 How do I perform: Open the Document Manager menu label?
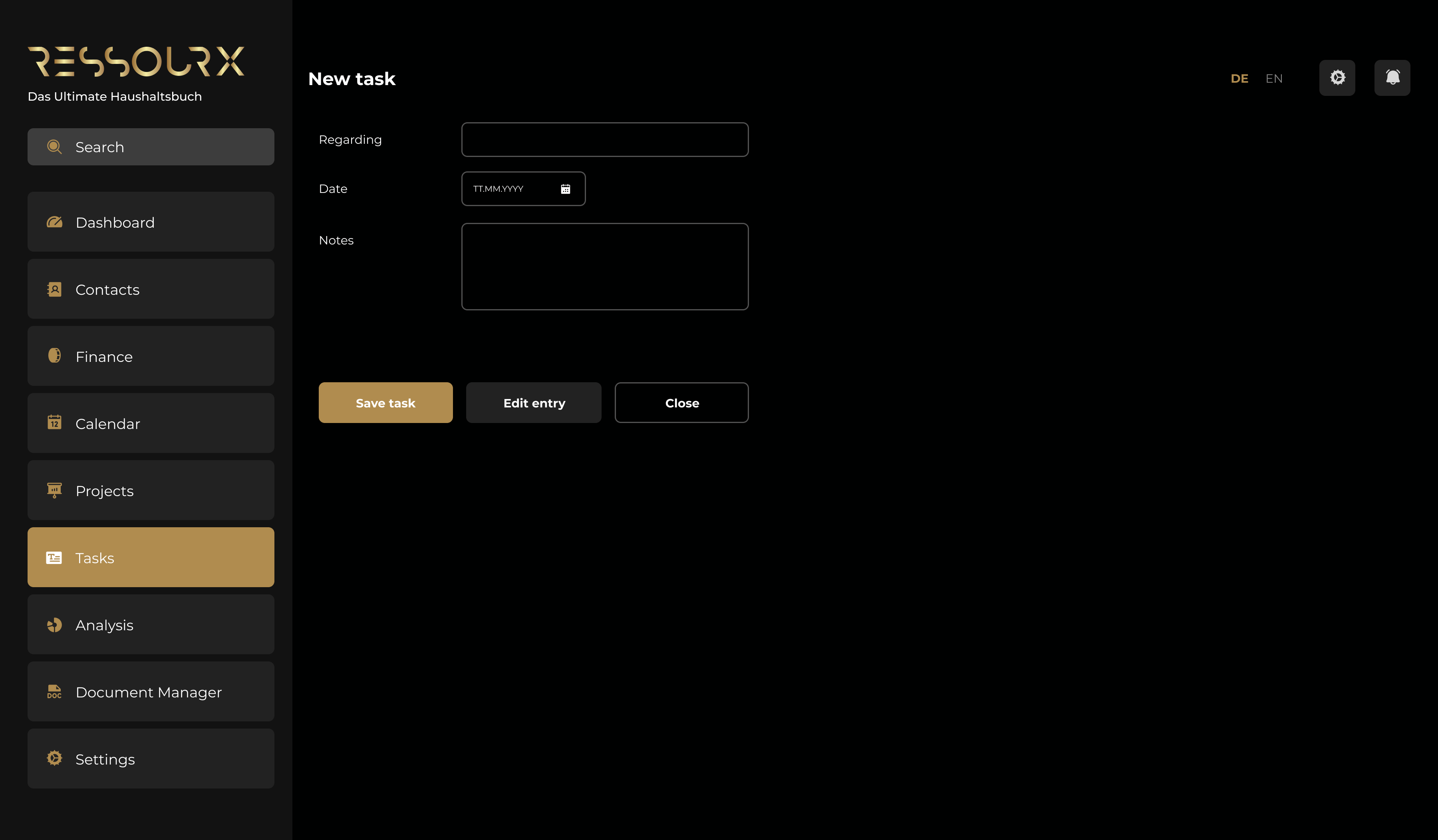coord(148,692)
